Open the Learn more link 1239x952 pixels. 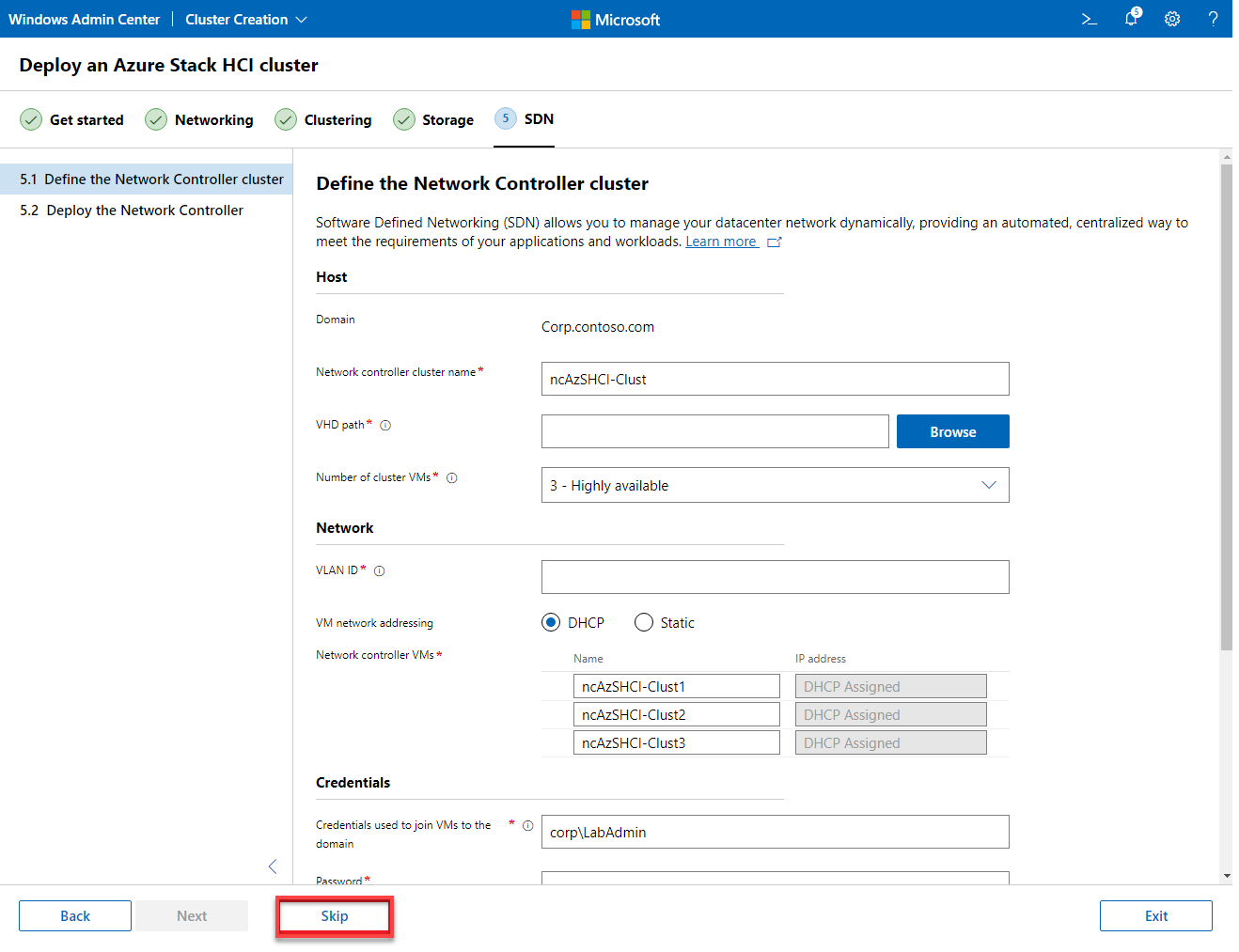tap(721, 242)
